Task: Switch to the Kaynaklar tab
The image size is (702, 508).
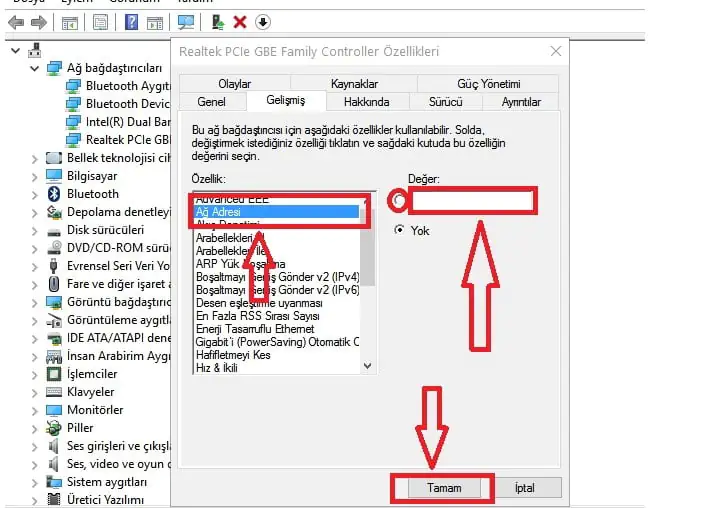Action: [x=354, y=84]
